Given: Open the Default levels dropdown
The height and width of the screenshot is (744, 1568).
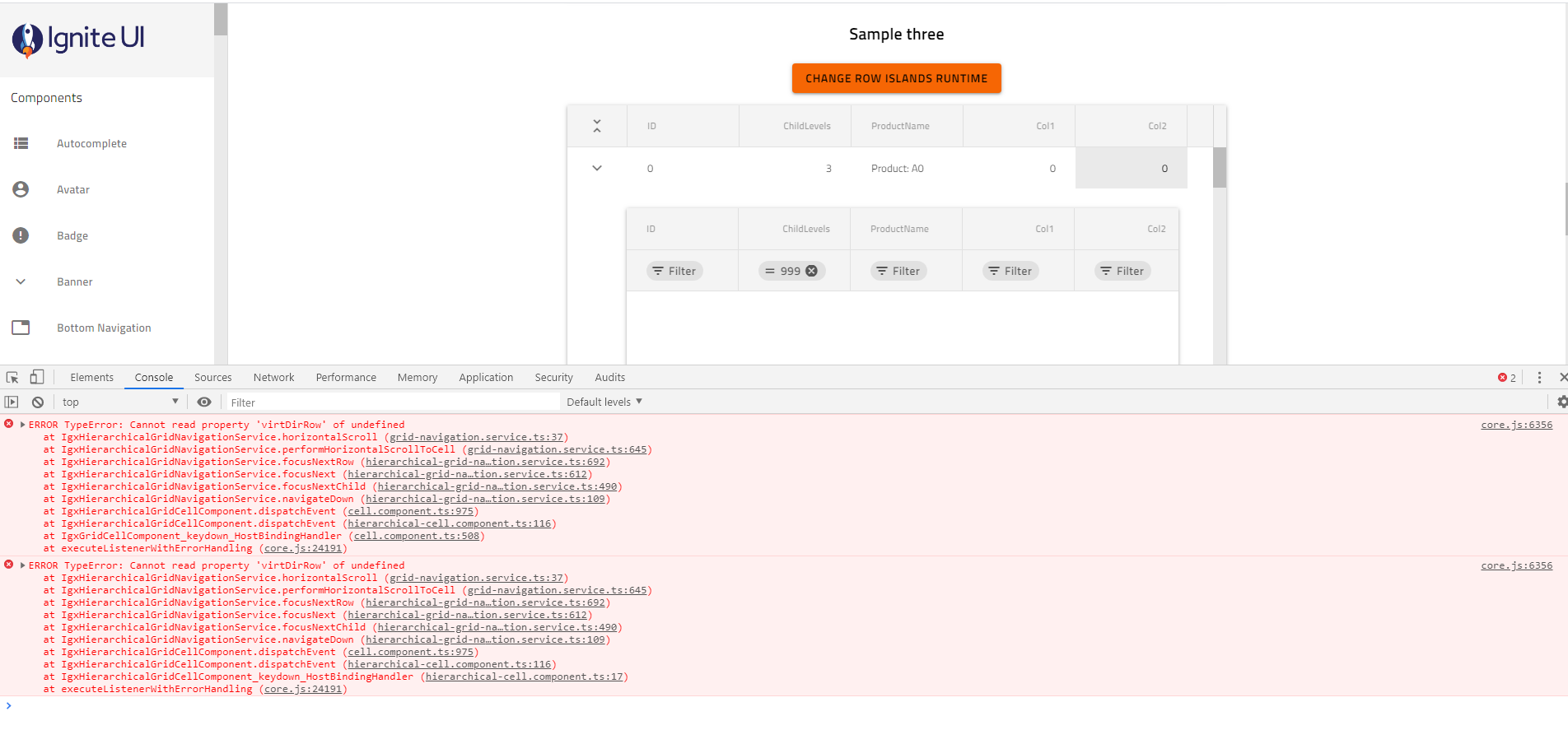Looking at the screenshot, I should coord(604,402).
